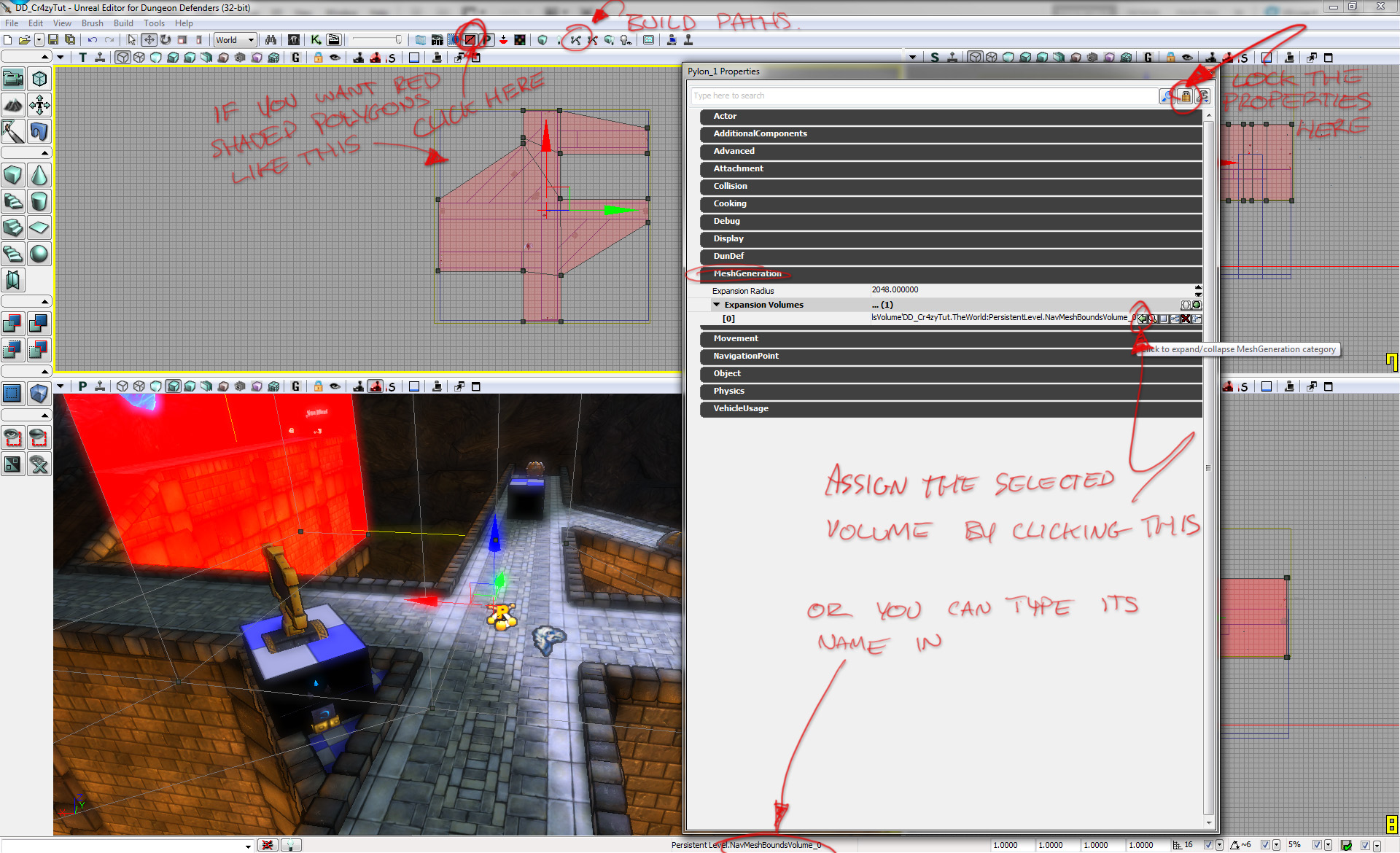Toggle Game View G in top viewport

[295, 58]
